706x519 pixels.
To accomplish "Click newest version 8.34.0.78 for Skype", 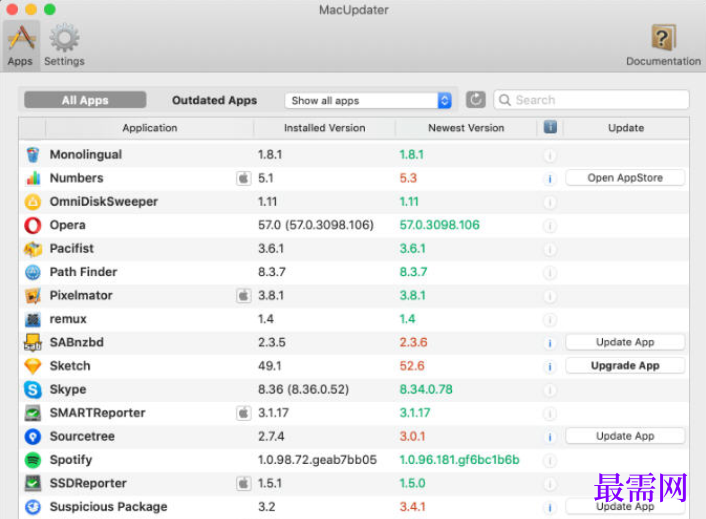I will pyautogui.click(x=426, y=389).
